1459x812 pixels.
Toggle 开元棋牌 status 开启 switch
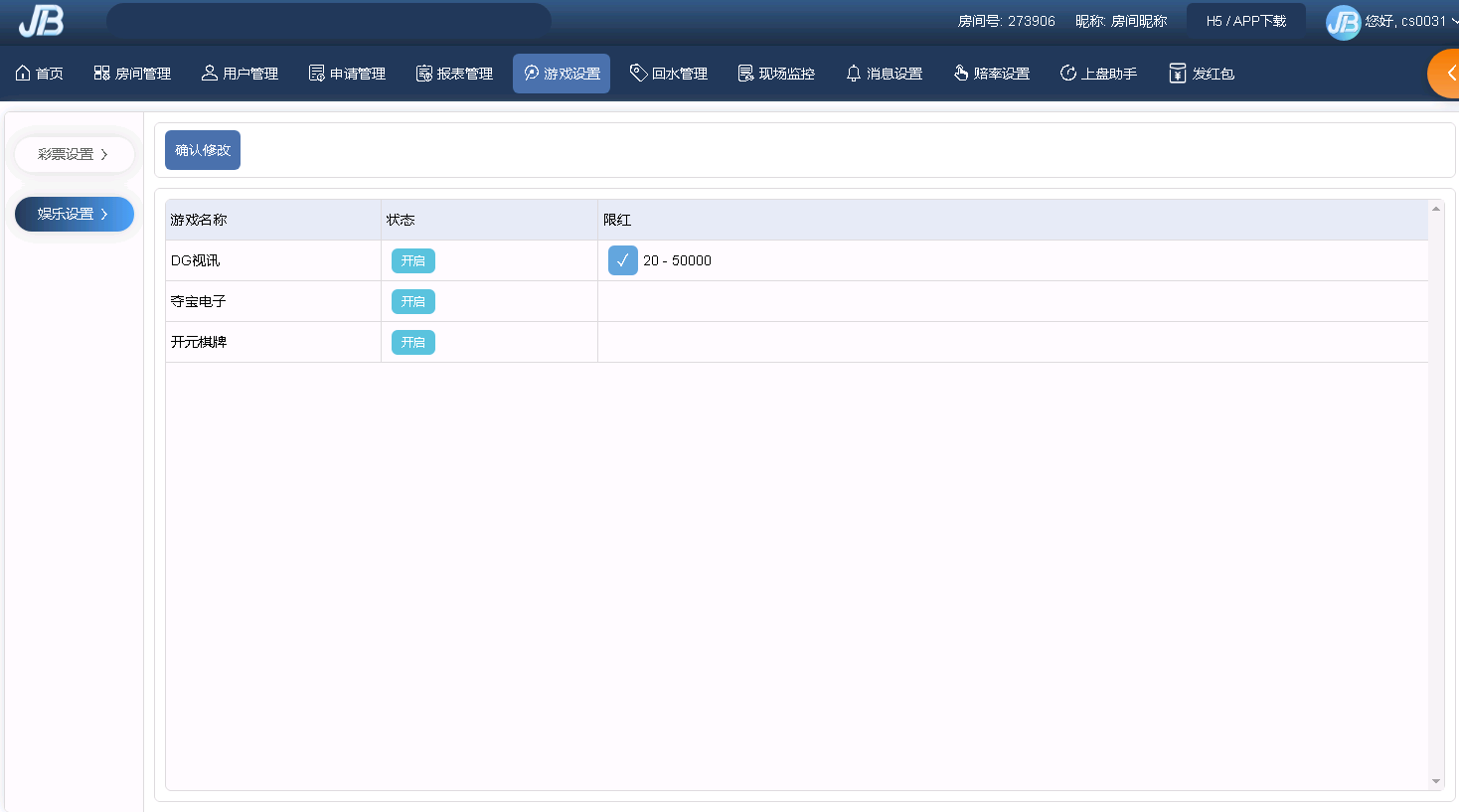[x=412, y=343]
